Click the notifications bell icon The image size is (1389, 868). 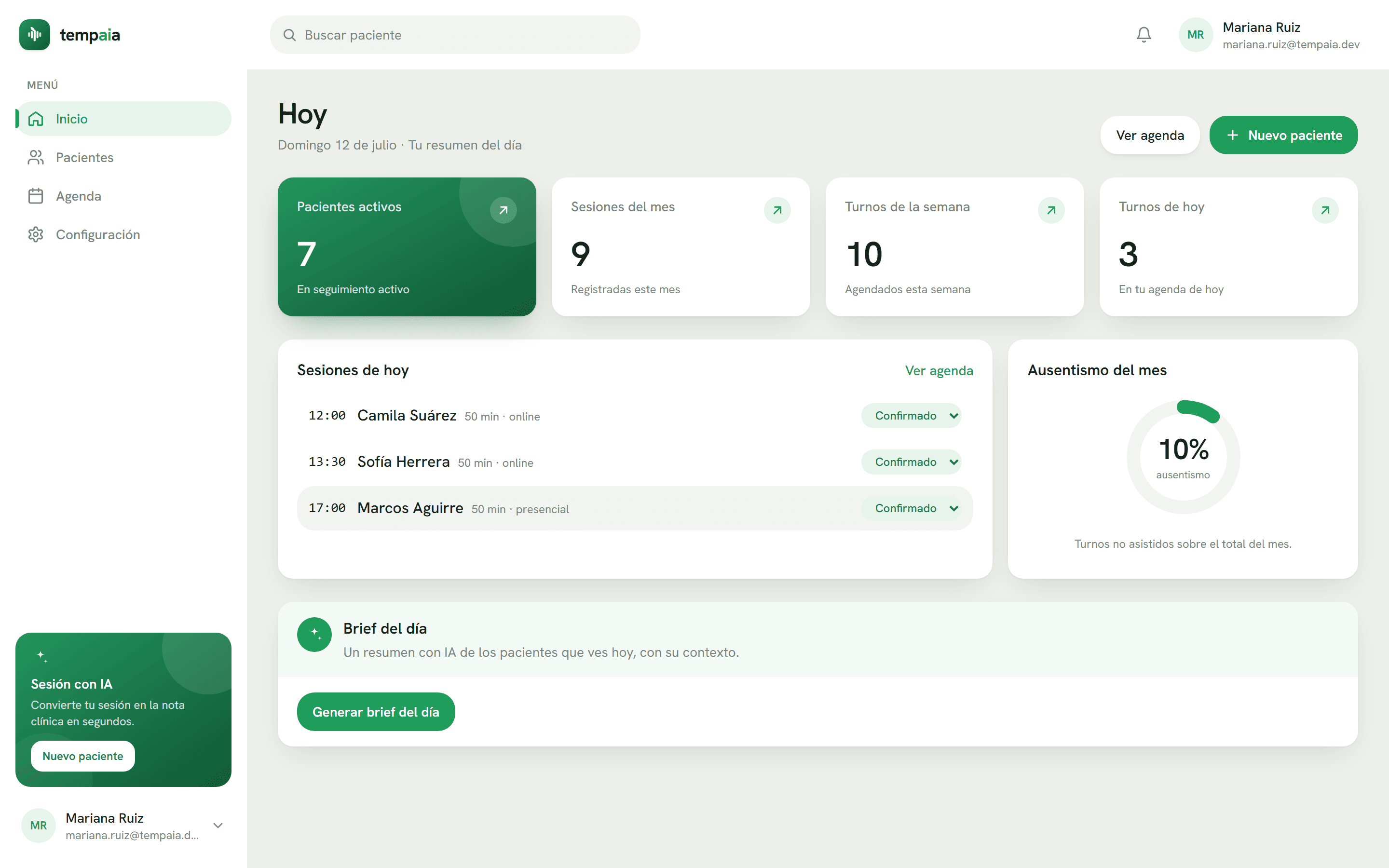tap(1144, 35)
